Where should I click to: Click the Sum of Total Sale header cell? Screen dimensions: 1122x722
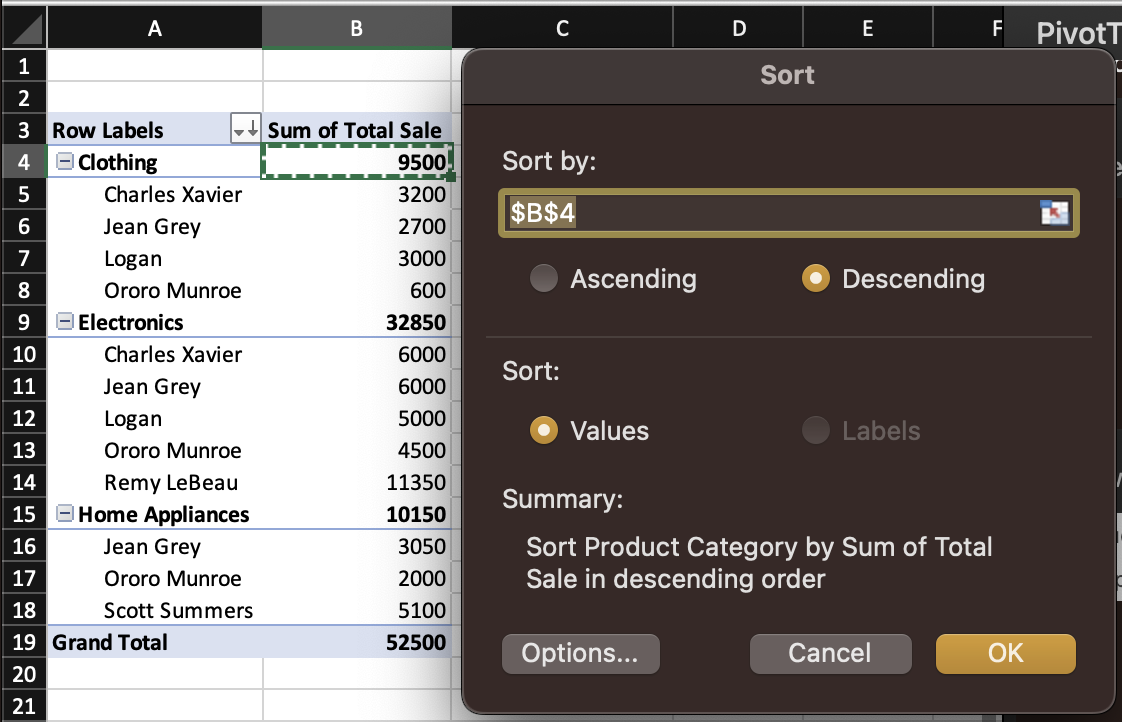pos(356,130)
